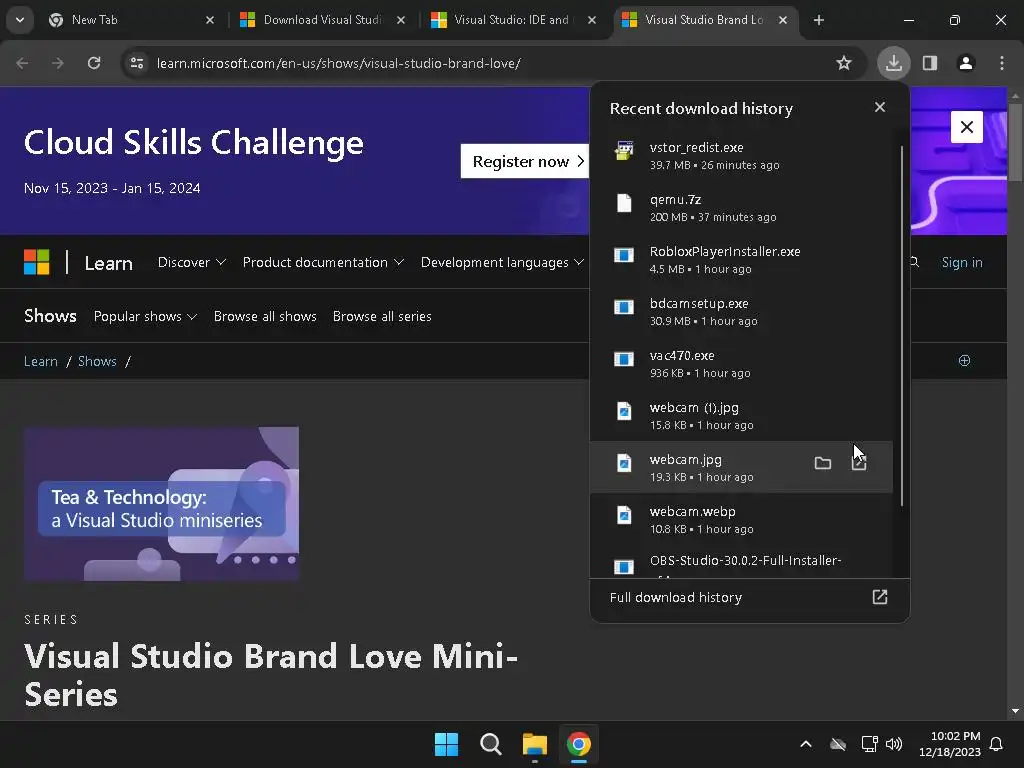Click vstor_redist.exe file icon

coord(624,150)
